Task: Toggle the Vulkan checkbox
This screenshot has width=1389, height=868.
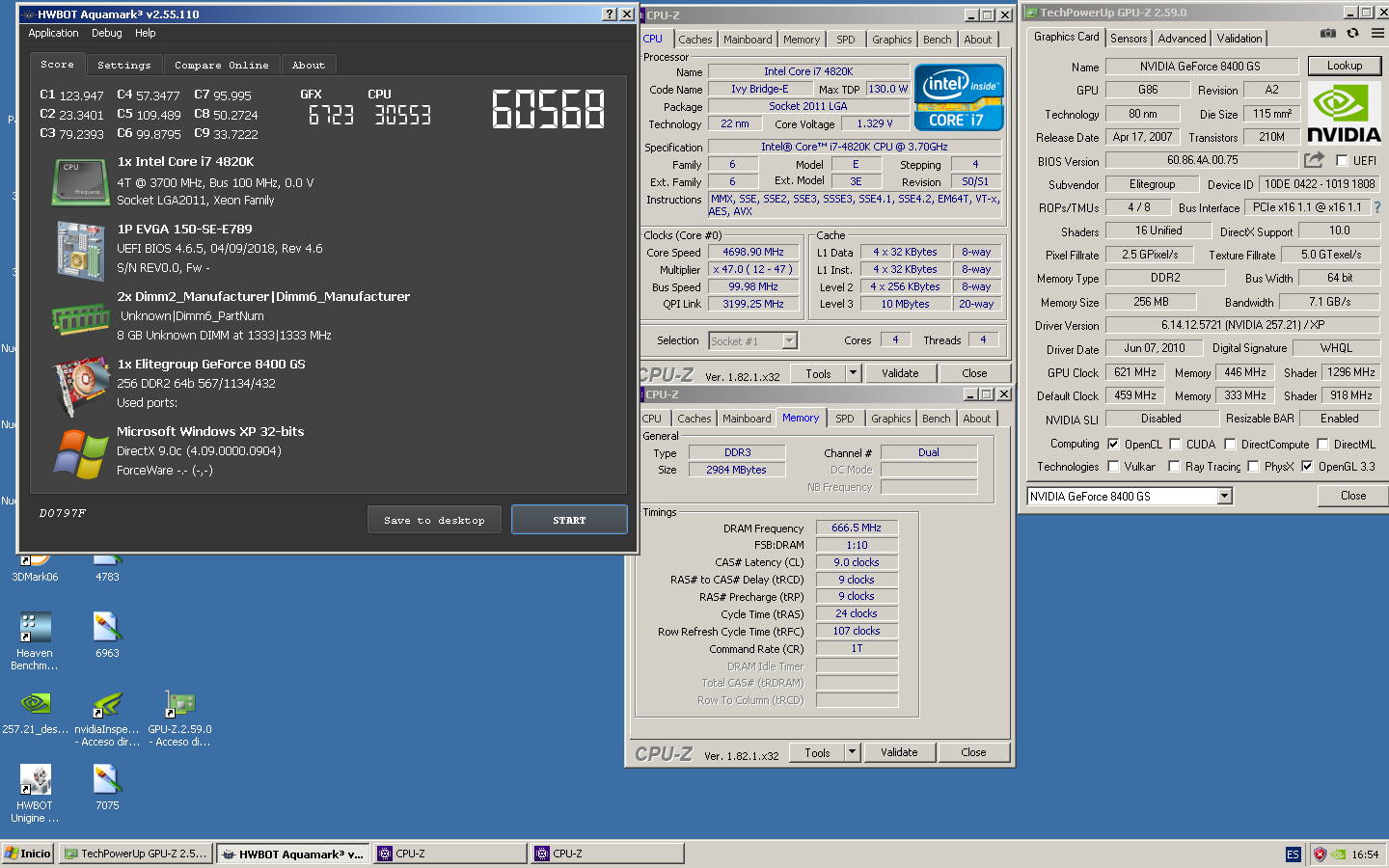Action: 1113,467
